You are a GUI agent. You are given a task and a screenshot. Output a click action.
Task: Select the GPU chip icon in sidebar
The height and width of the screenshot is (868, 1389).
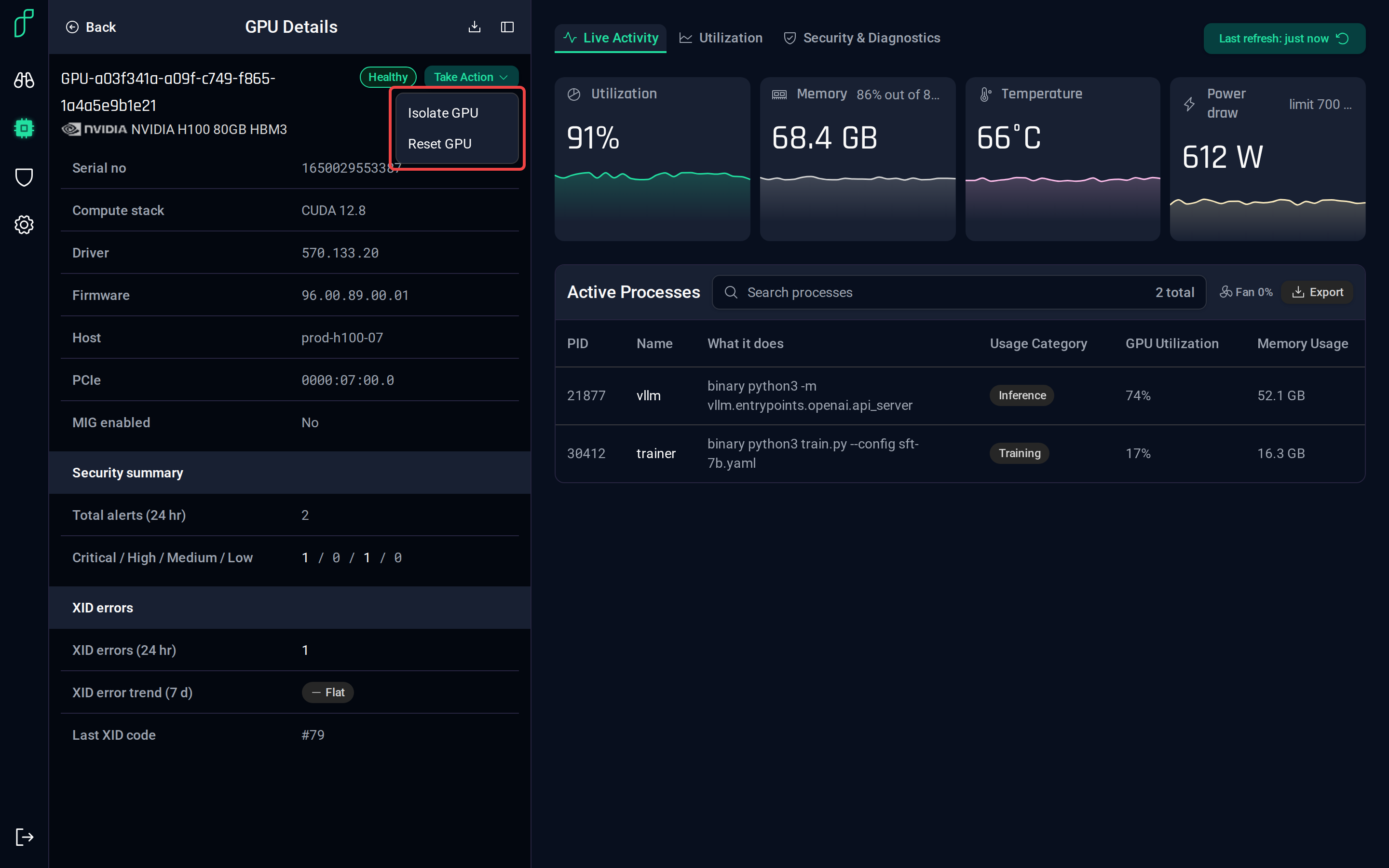(24, 128)
